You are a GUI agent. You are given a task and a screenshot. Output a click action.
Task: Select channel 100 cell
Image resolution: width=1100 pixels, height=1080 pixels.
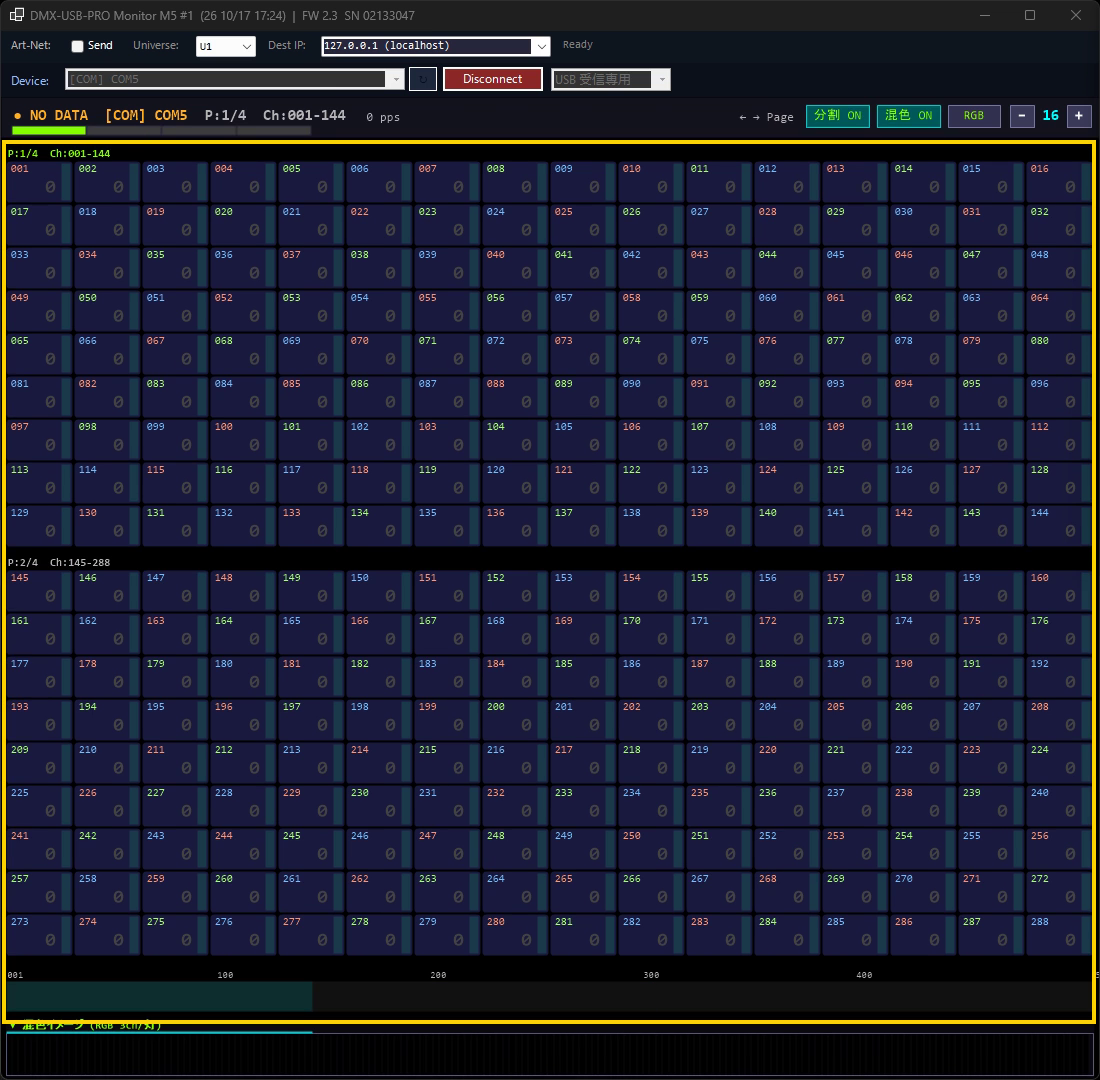point(243,439)
